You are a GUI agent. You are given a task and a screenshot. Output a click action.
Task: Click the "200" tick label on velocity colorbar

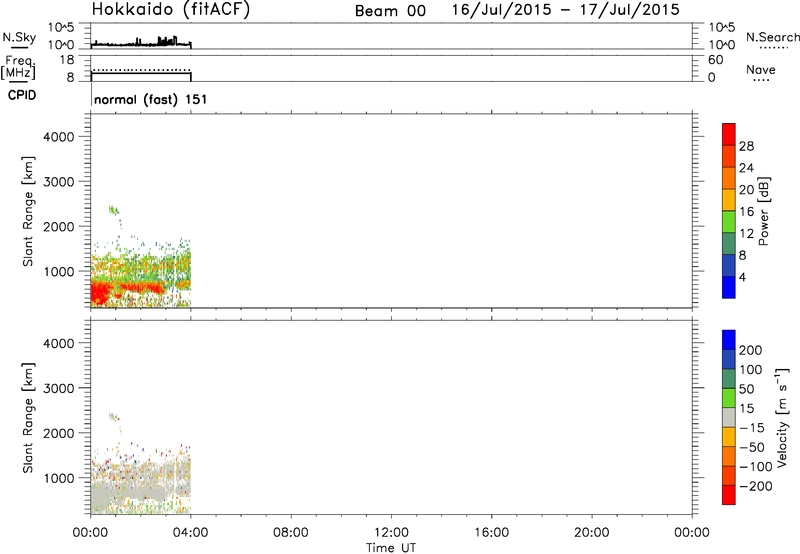pyautogui.click(x=751, y=350)
